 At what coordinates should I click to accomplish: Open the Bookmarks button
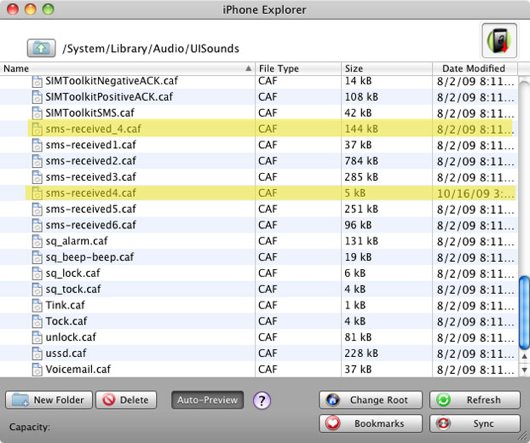tap(370, 424)
